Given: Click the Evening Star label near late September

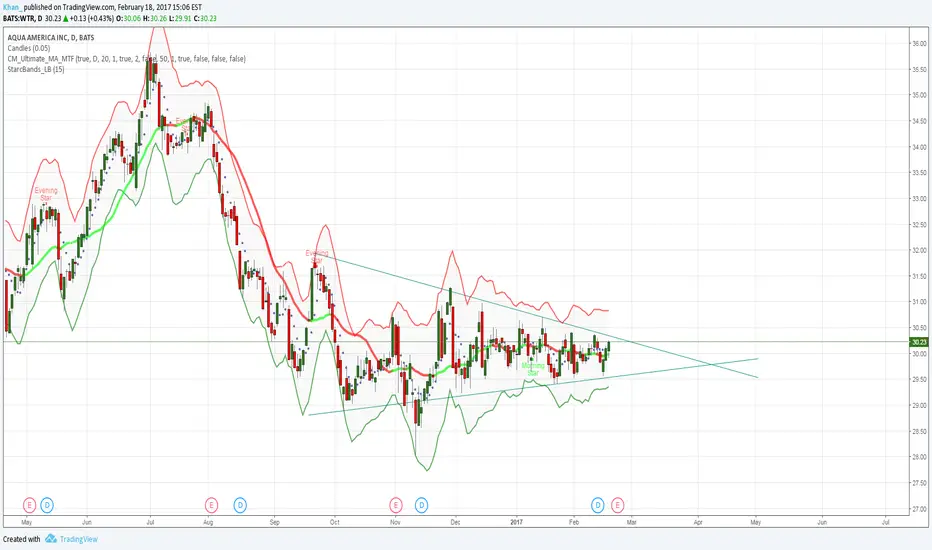Looking at the screenshot, I should point(317,257).
